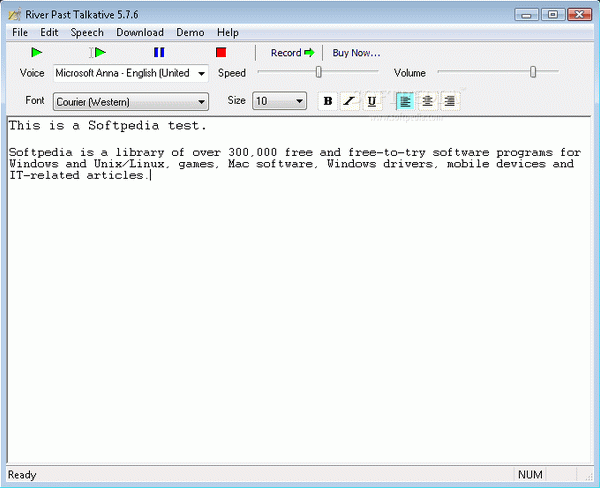Open the File menu
Screen dimensions: 600x488
click(x=20, y=33)
